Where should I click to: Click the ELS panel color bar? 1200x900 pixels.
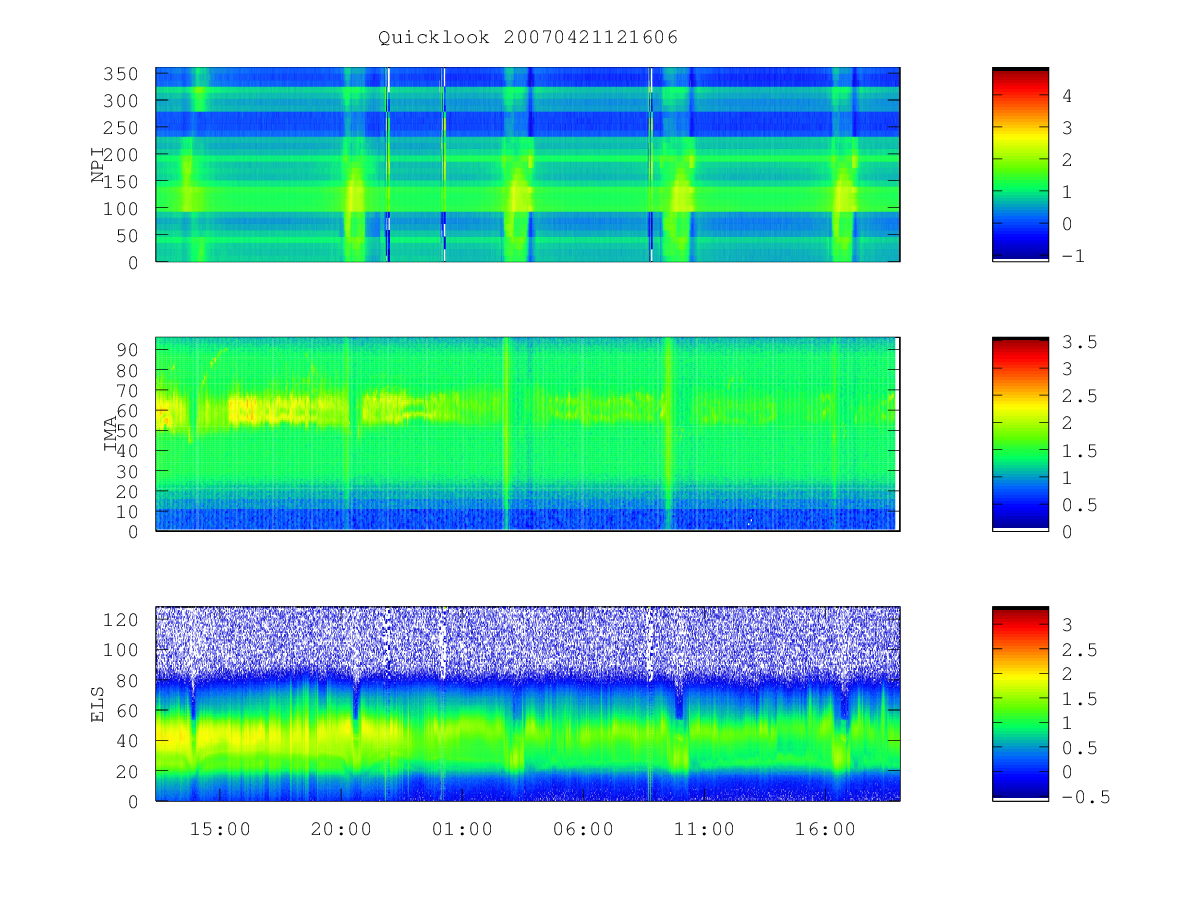(1020, 703)
